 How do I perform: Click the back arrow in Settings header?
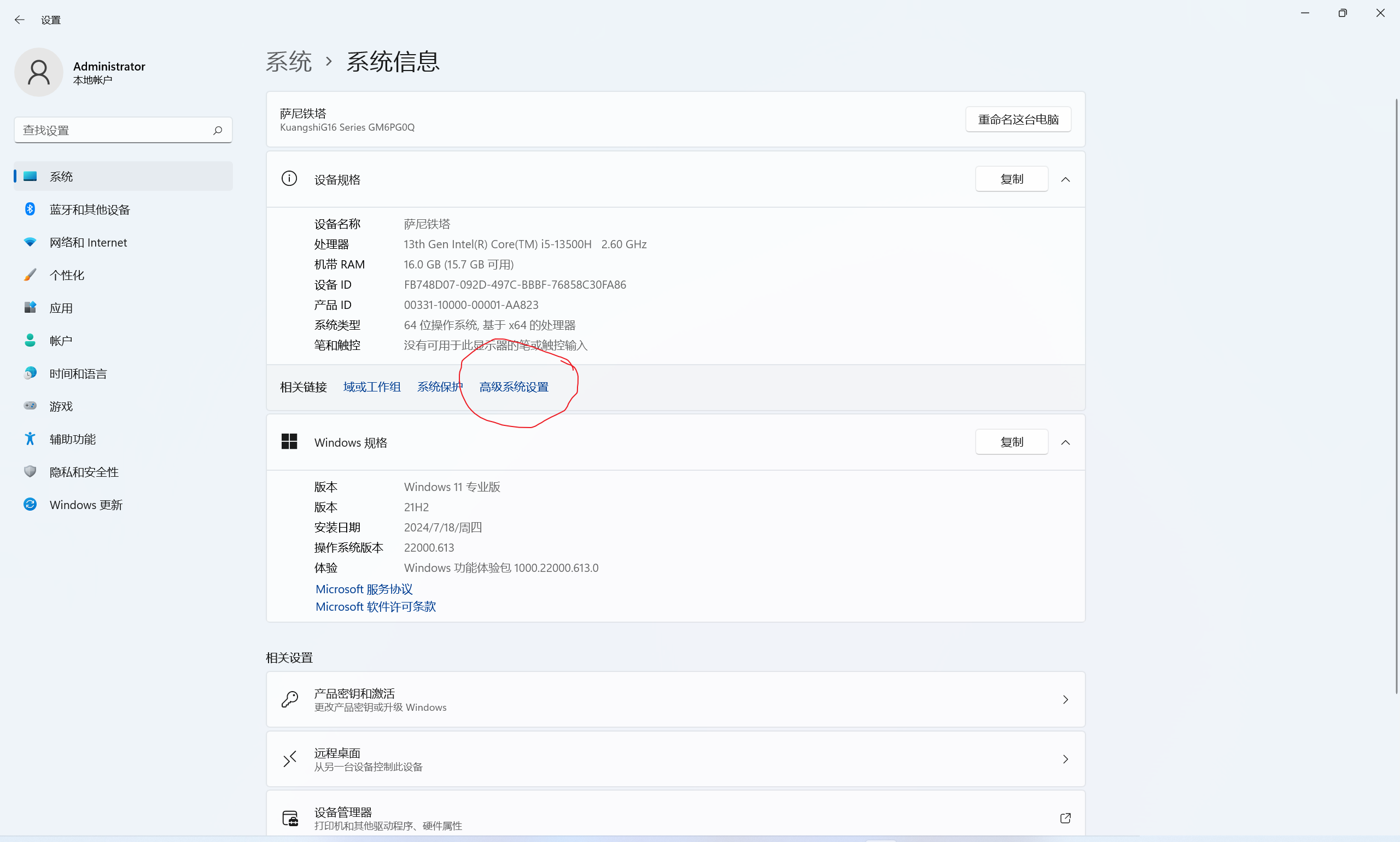click(19, 20)
